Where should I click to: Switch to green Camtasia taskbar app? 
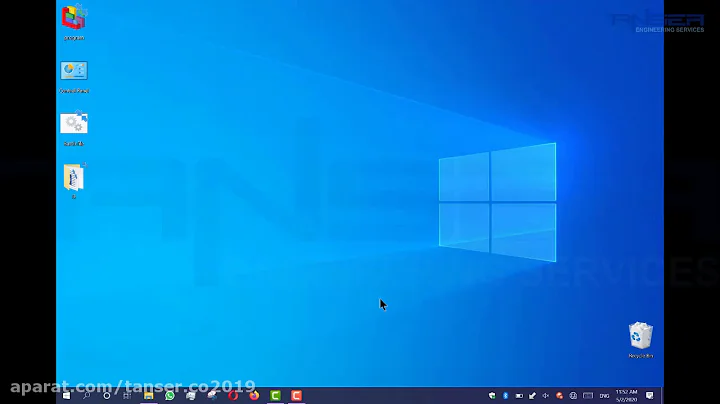pos(275,396)
